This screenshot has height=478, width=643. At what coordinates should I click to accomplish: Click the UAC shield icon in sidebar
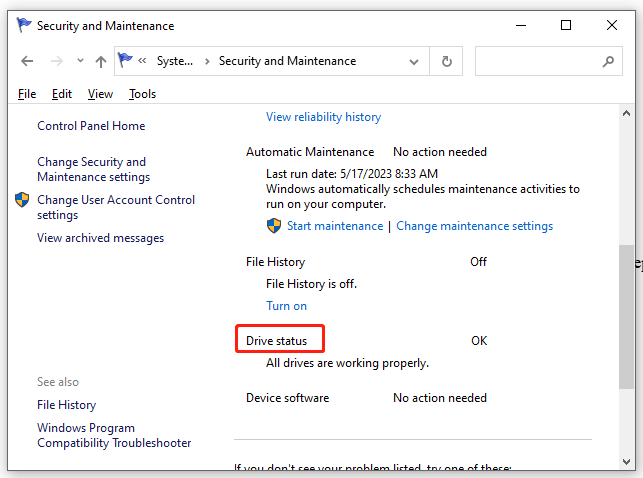pyautogui.click(x=22, y=200)
